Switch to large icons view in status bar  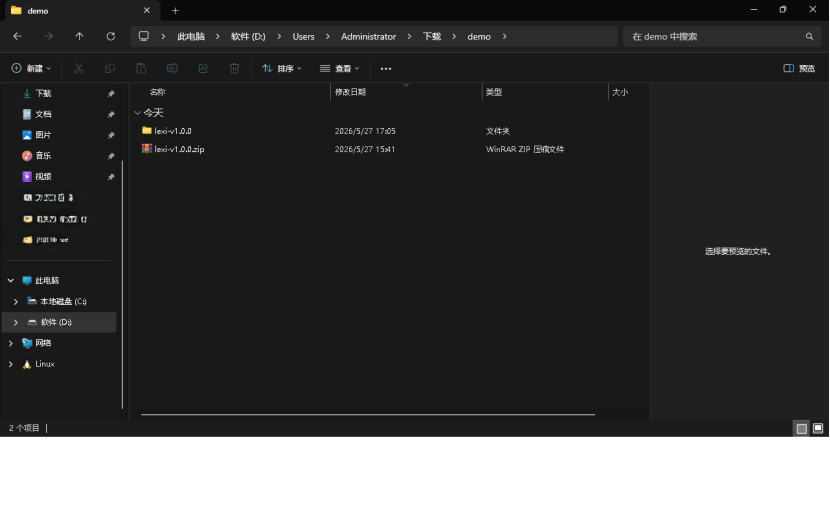coord(818,428)
